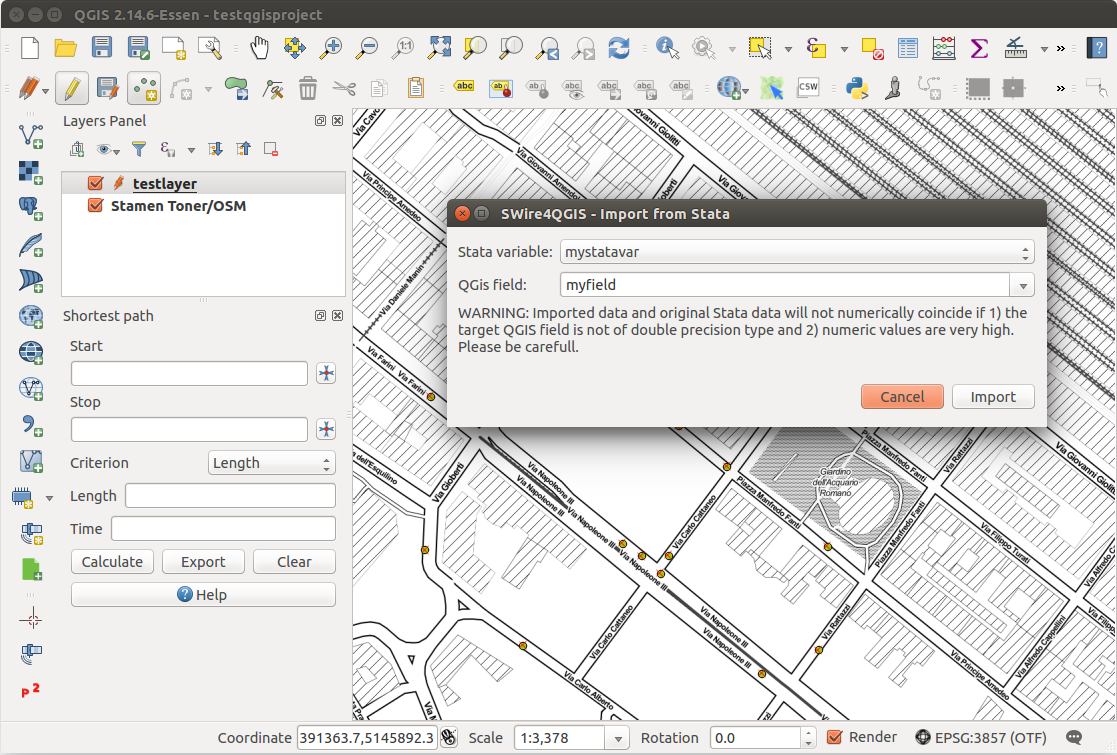Select the testlayer row in Layers Panel
Screen dimensions: 1117x755
(x=204, y=183)
